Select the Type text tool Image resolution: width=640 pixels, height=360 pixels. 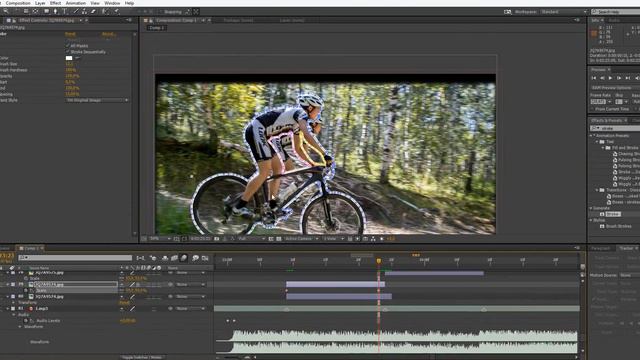pos(64,11)
